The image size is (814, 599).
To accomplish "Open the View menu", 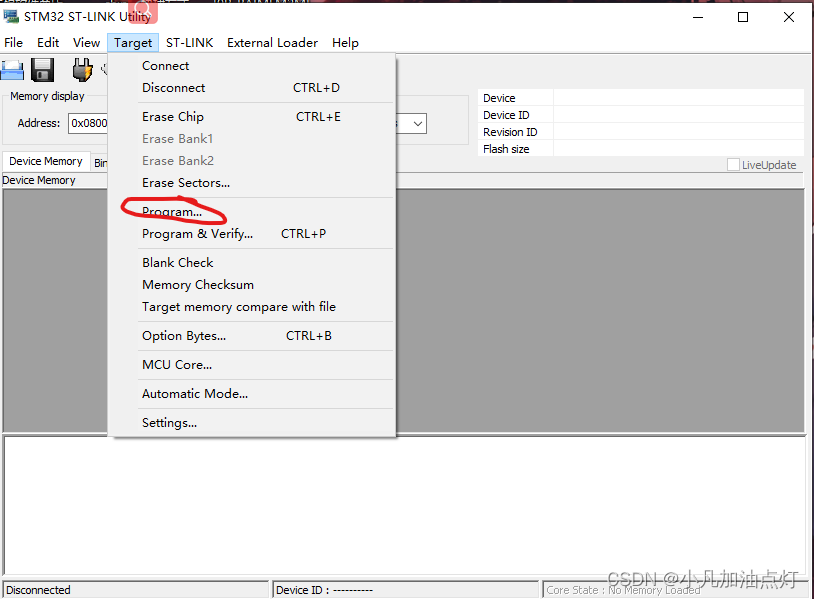I will tap(86, 43).
